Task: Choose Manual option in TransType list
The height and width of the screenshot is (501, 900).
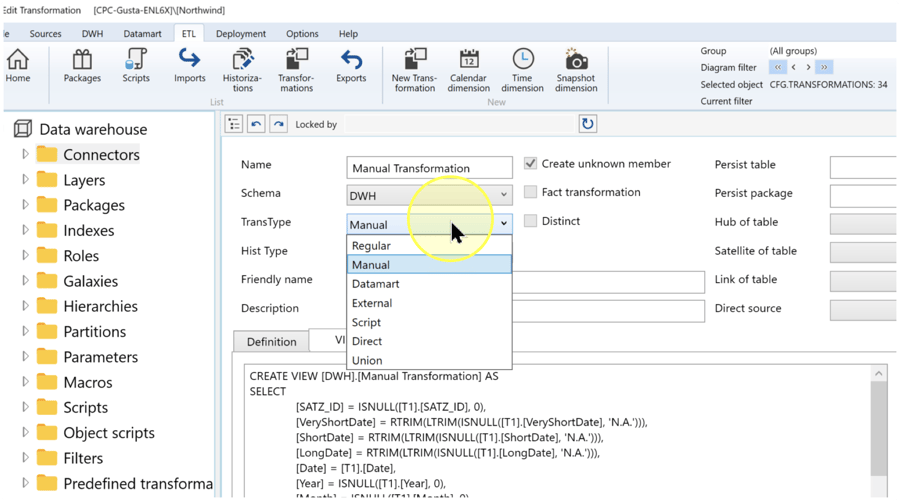Action: pyautogui.click(x=429, y=265)
